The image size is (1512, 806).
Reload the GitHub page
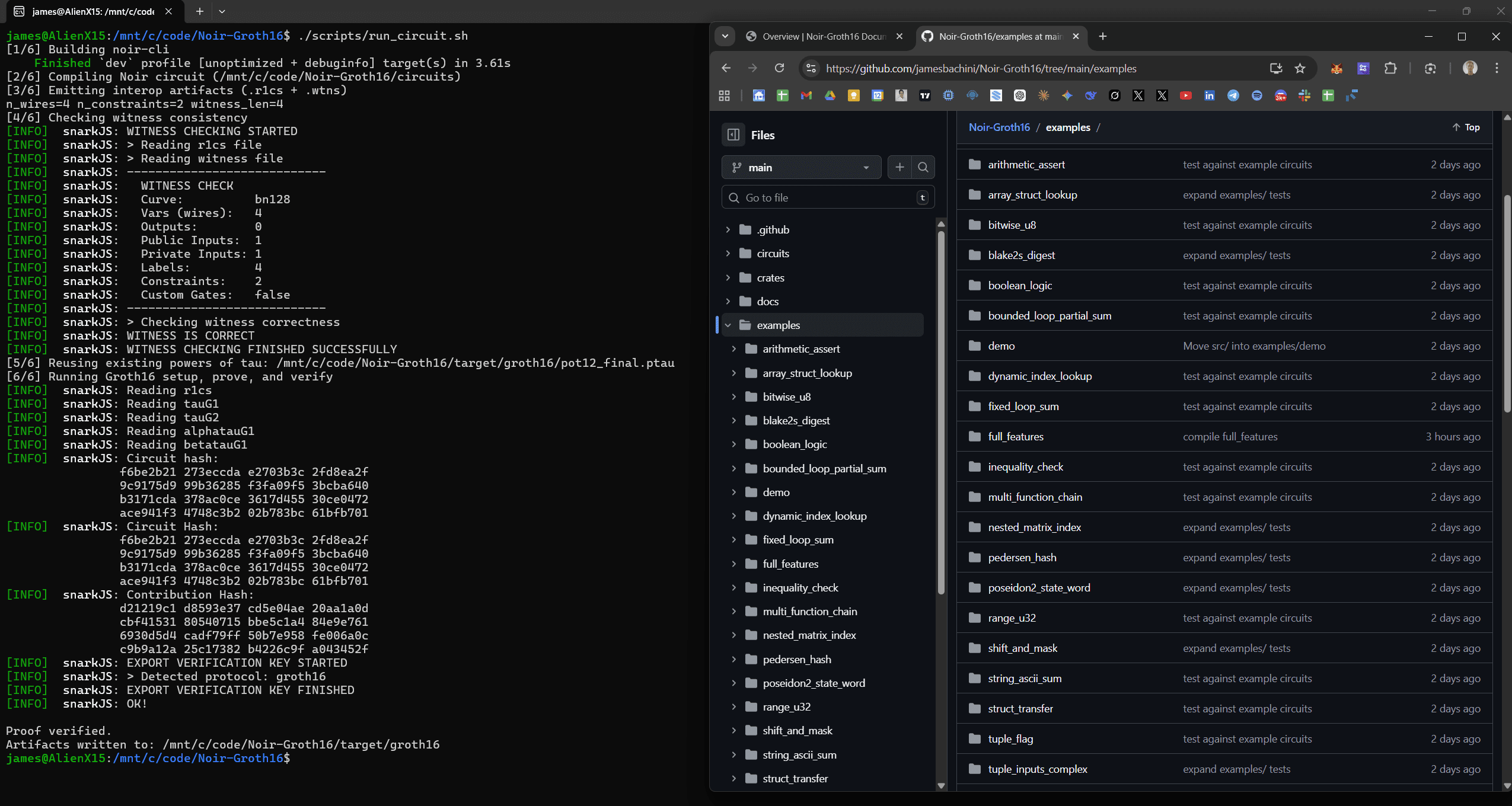[780, 68]
